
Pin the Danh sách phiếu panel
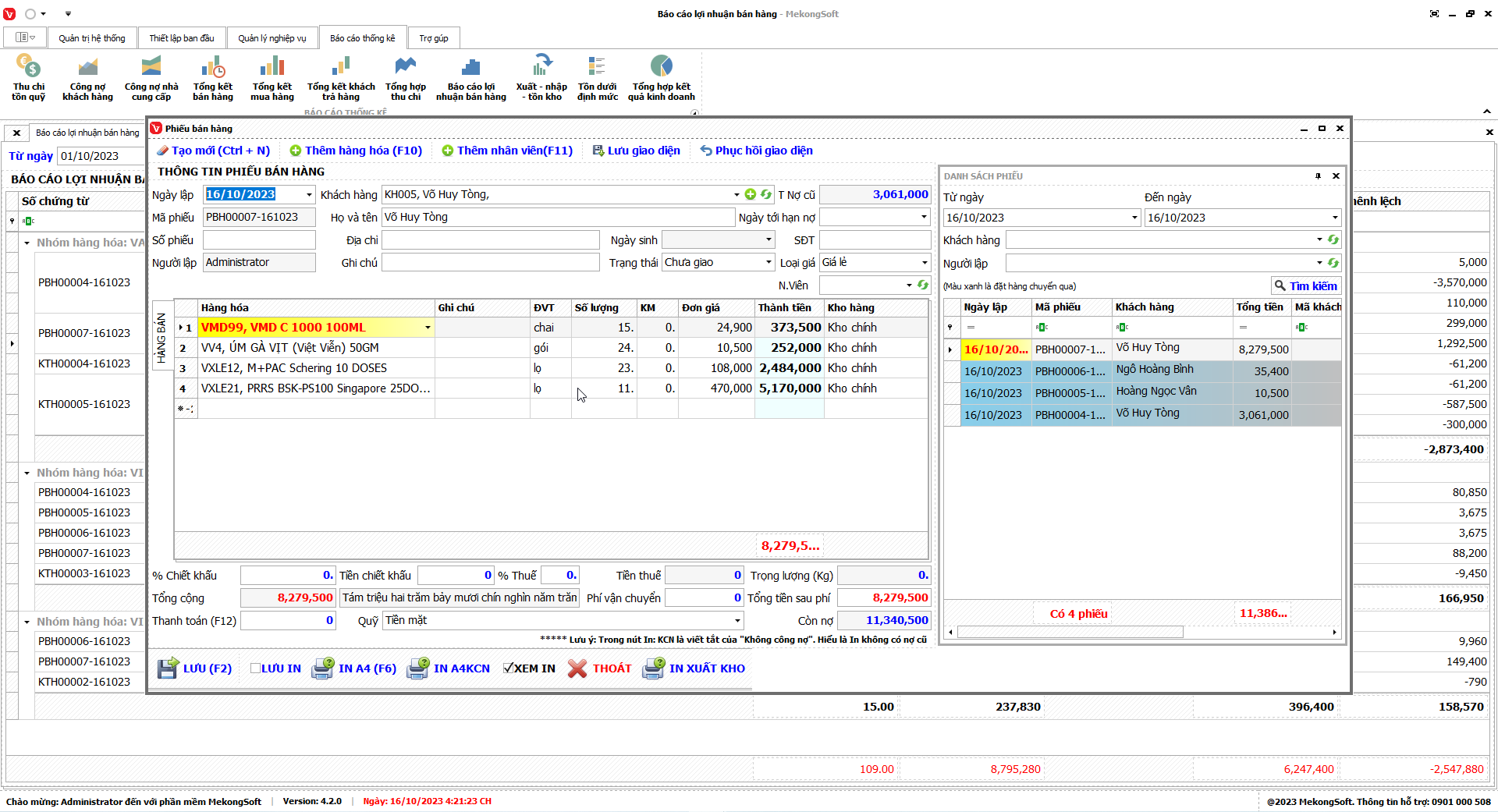tap(1318, 176)
